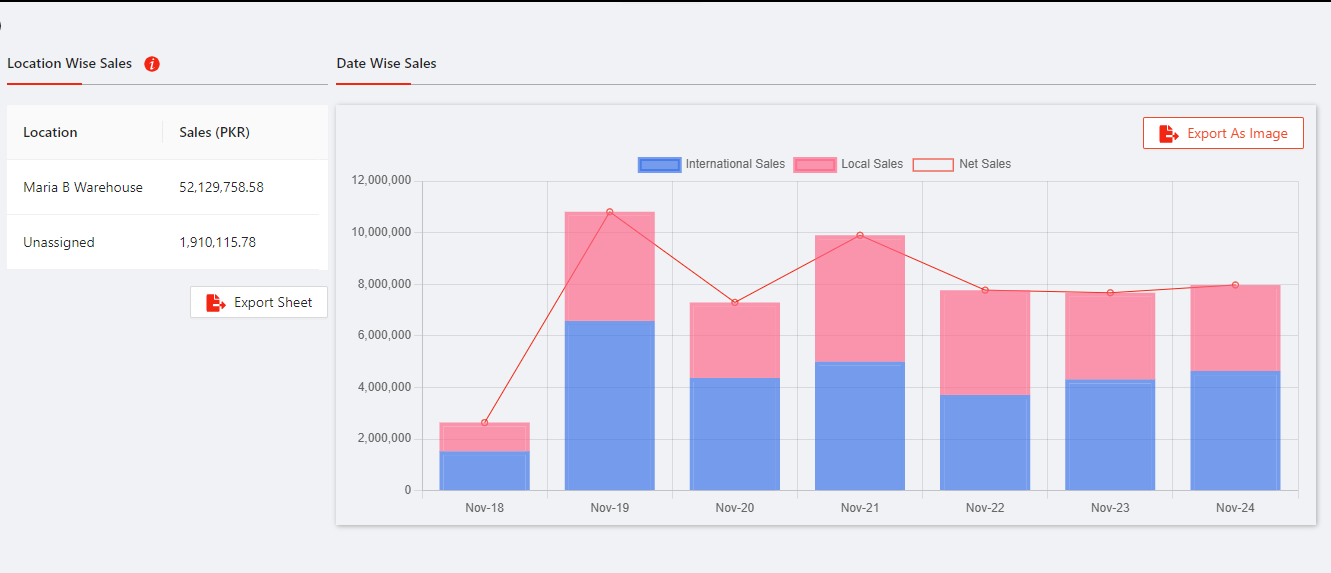The width and height of the screenshot is (1331, 573).
Task: Click the export icon in Export Sheet button
Action: 216,303
